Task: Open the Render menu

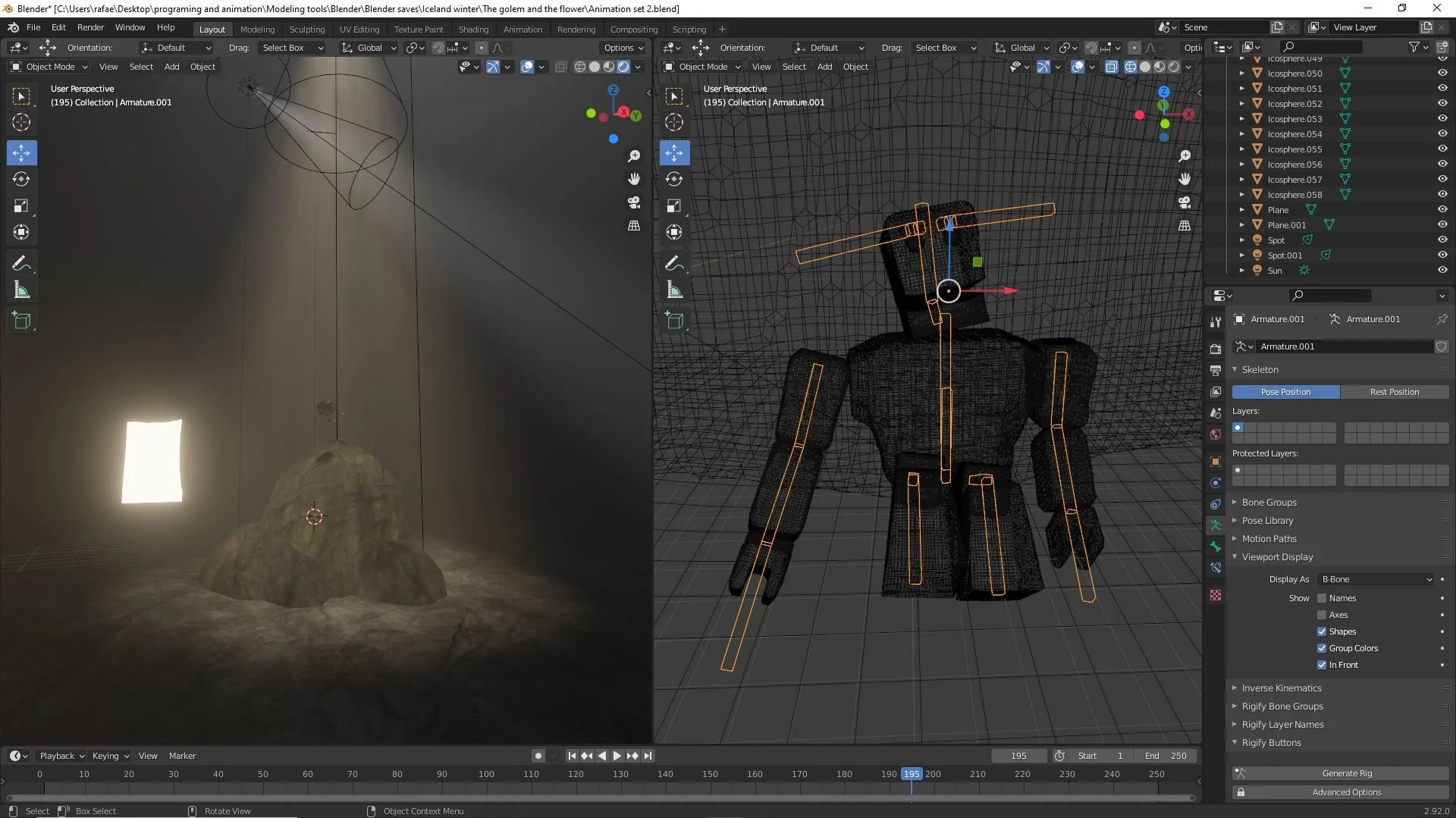Action: pyautogui.click(x=90, y=27)
